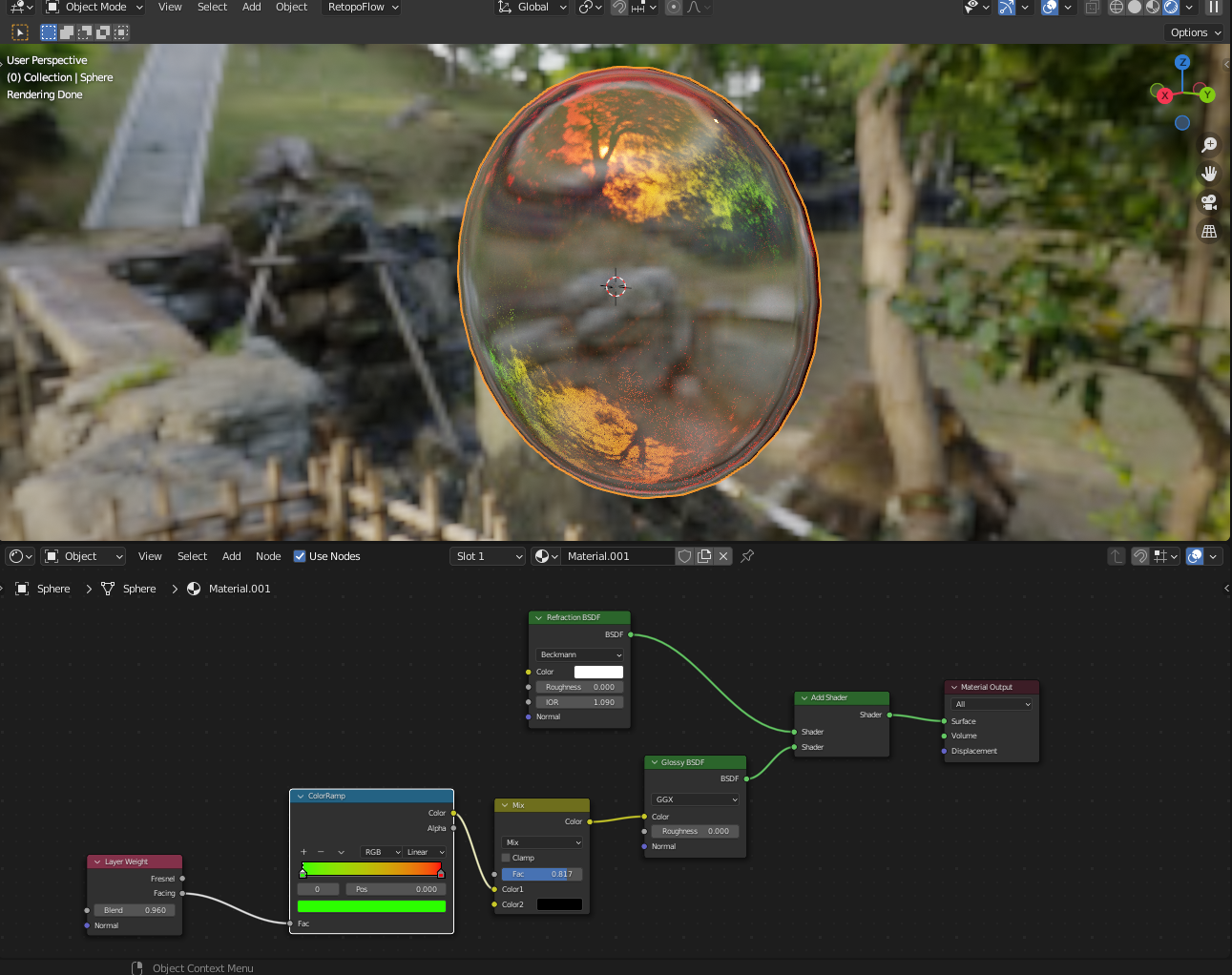The width and height of the screenshot is (1232, 975).
Task: Open the Beckmann distribution dropdown
Action: [x=579, y=654]
